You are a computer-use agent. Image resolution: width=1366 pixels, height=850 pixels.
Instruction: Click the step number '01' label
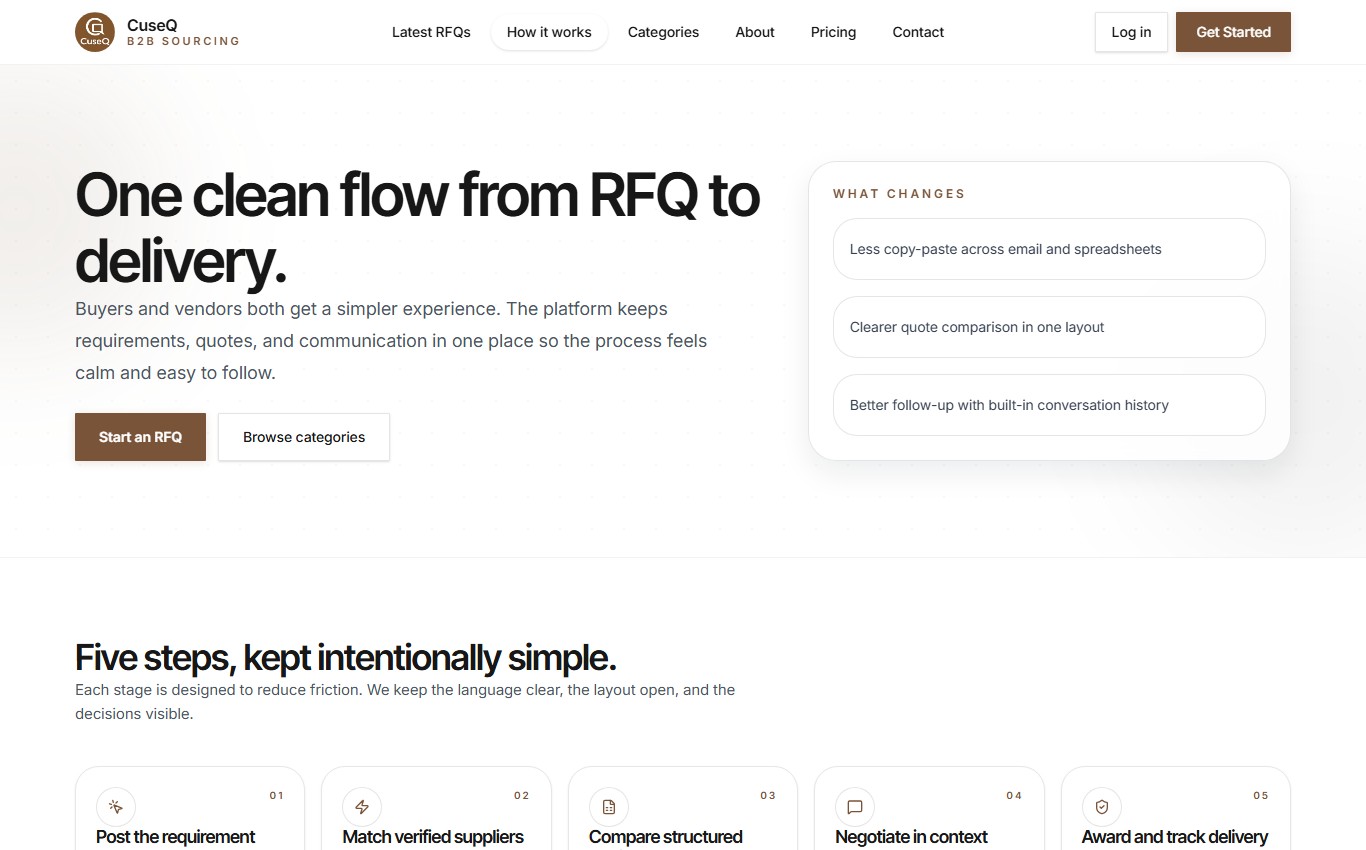276,796
